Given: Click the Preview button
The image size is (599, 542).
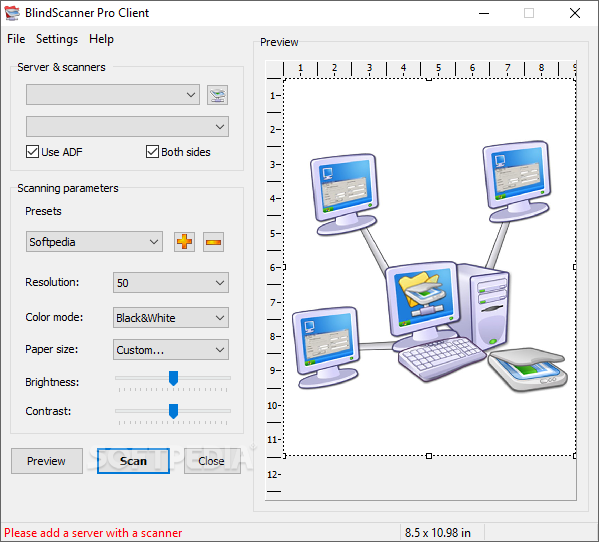Looking at the screenshot, I should coord(47,461).
